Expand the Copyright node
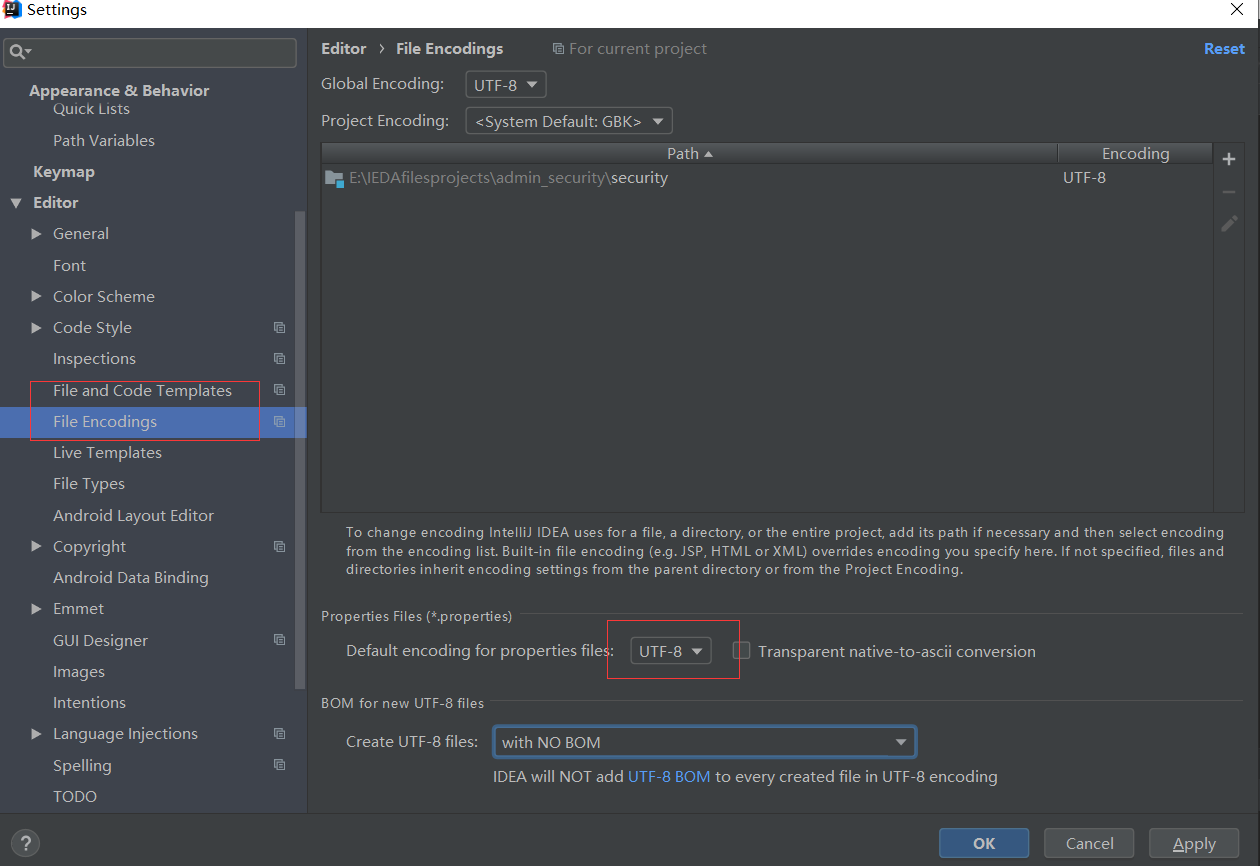Image resolution: width=1260 pixels, height=866 pixels. click(x=37, y=547)
